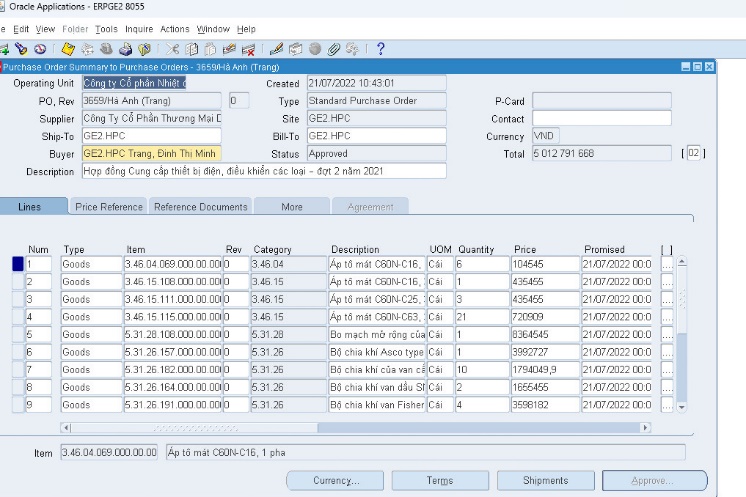Click item cell 3.46.15.108.000.00.00
Screen dimensions: 746x497
pos(173,282)
